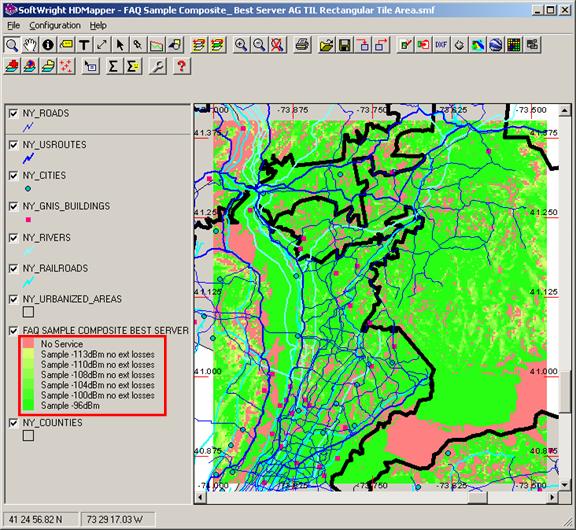This screenshot has width=576, height=530.
Task: Click the map vertical scrollbar down arrow
Action: 564,485
